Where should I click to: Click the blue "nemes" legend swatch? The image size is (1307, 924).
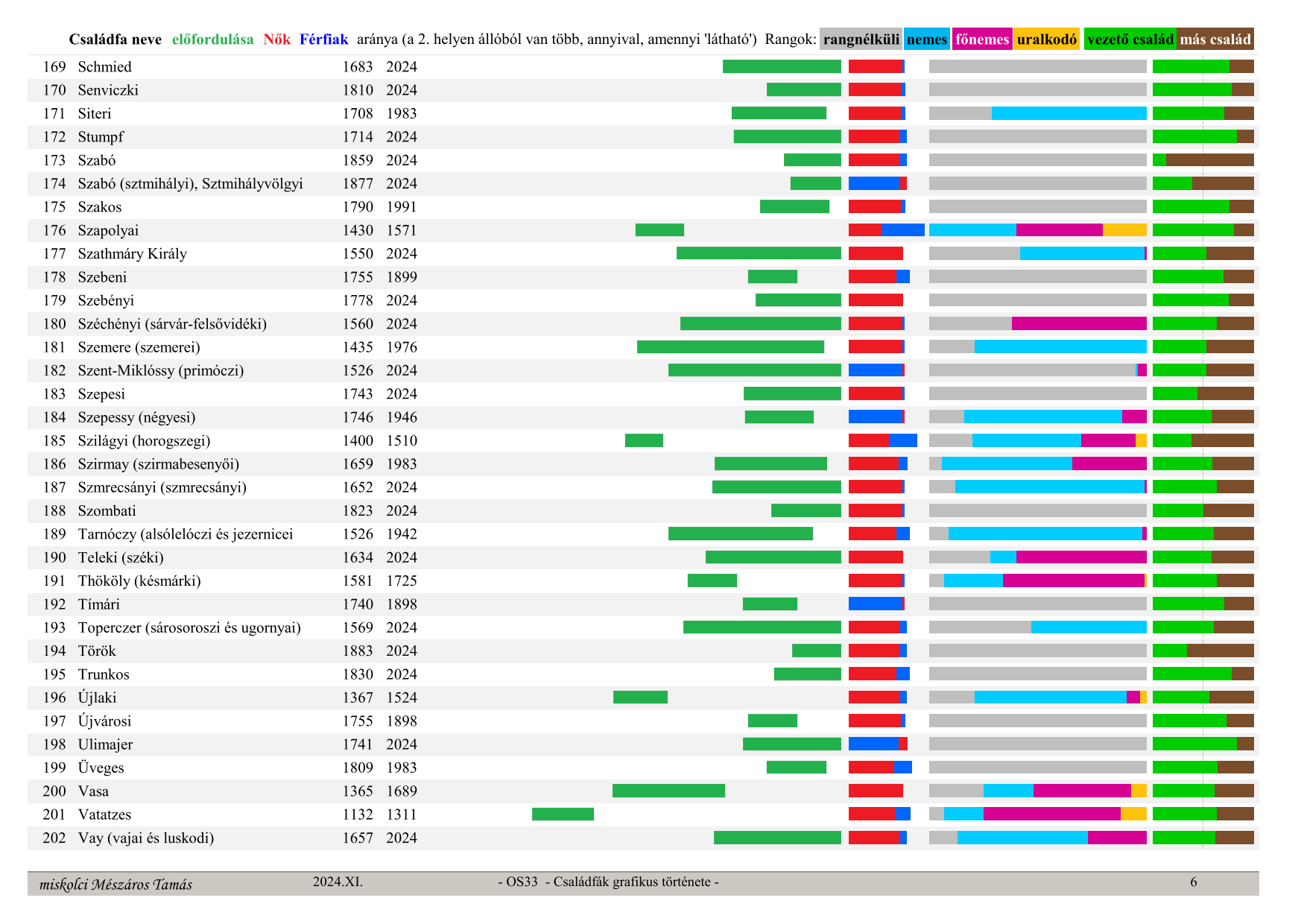tap(926, 39)
